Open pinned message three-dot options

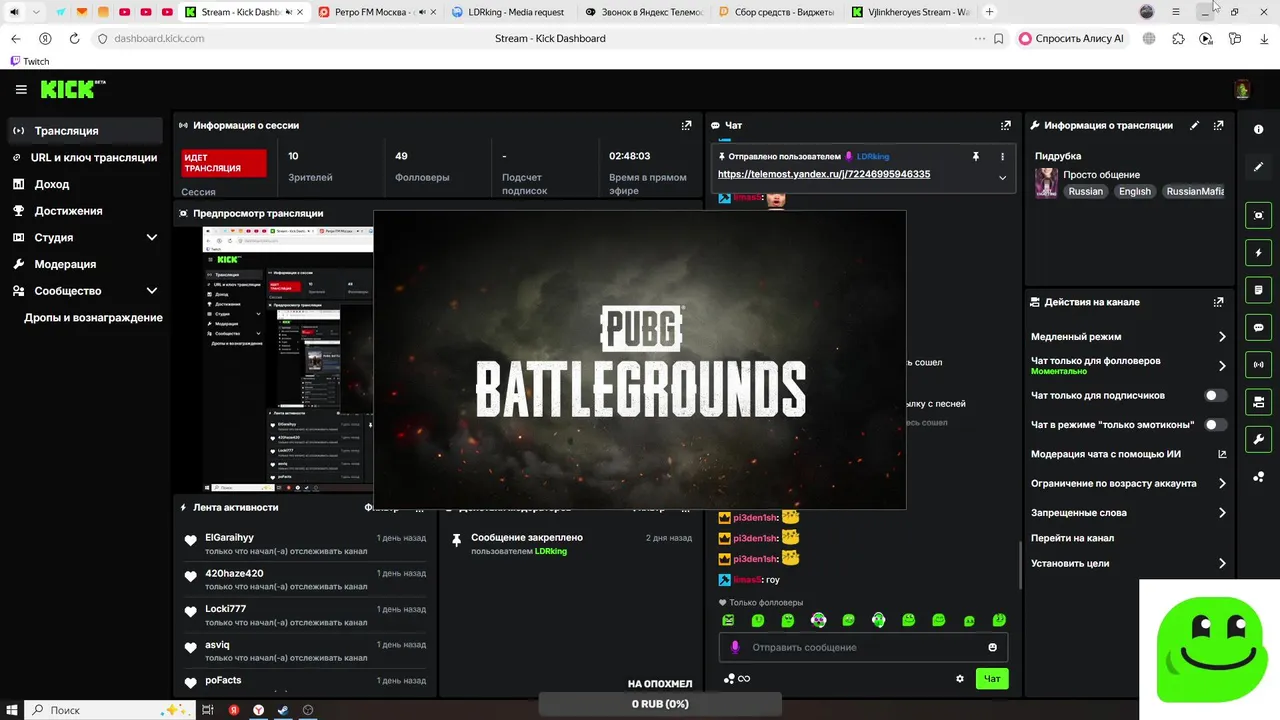click(1002, 157)
